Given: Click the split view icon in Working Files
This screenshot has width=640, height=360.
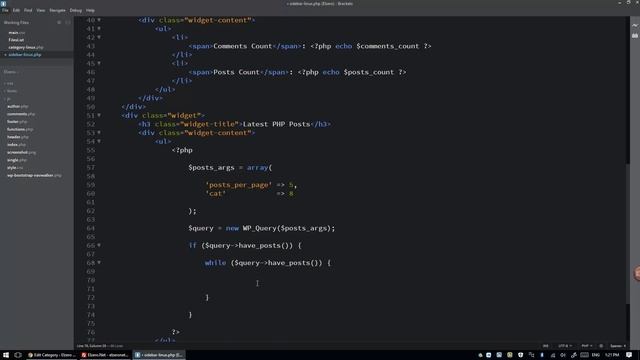Looking at the screenshot, I should click(68, 22).
